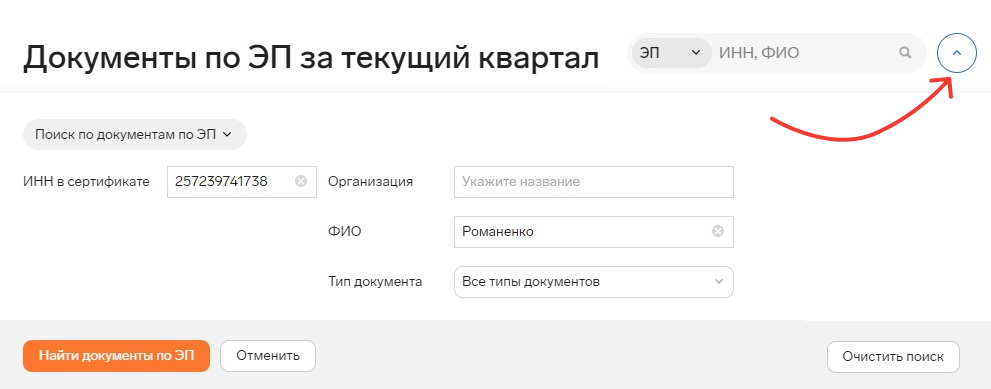Click the ИНН в сертификате label

tap(87, 182)
